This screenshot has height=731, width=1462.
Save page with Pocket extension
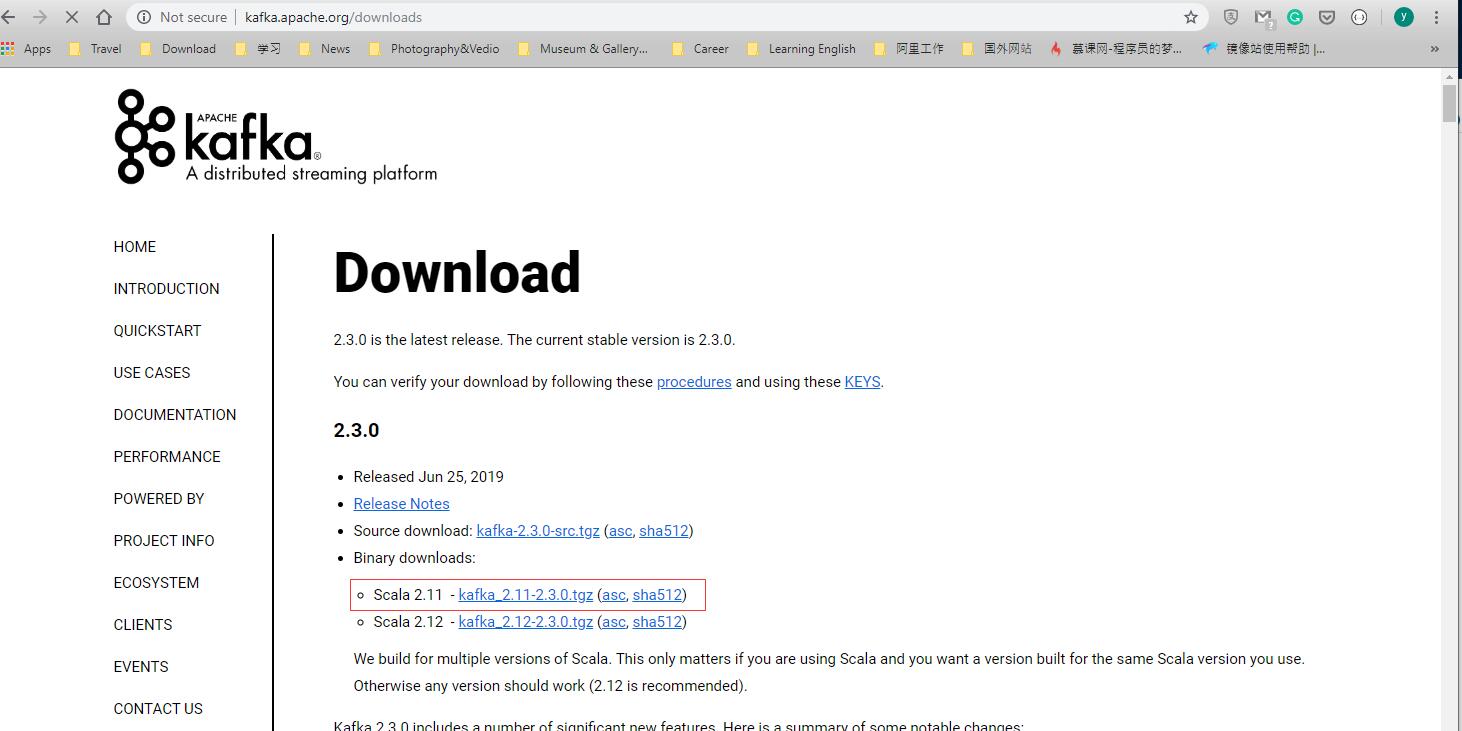(1327, 17)
